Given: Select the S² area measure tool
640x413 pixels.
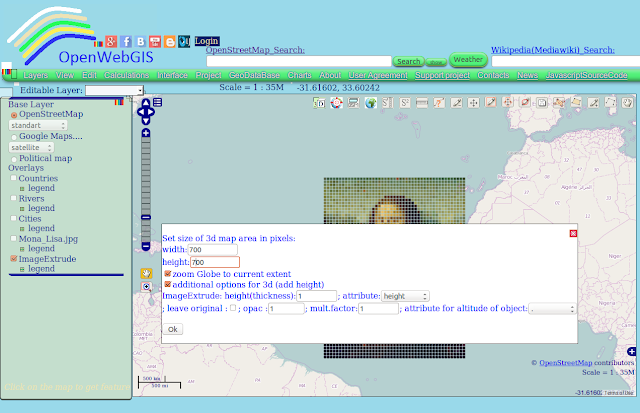Looking at the screenshot, I should [x=404, y=103].
